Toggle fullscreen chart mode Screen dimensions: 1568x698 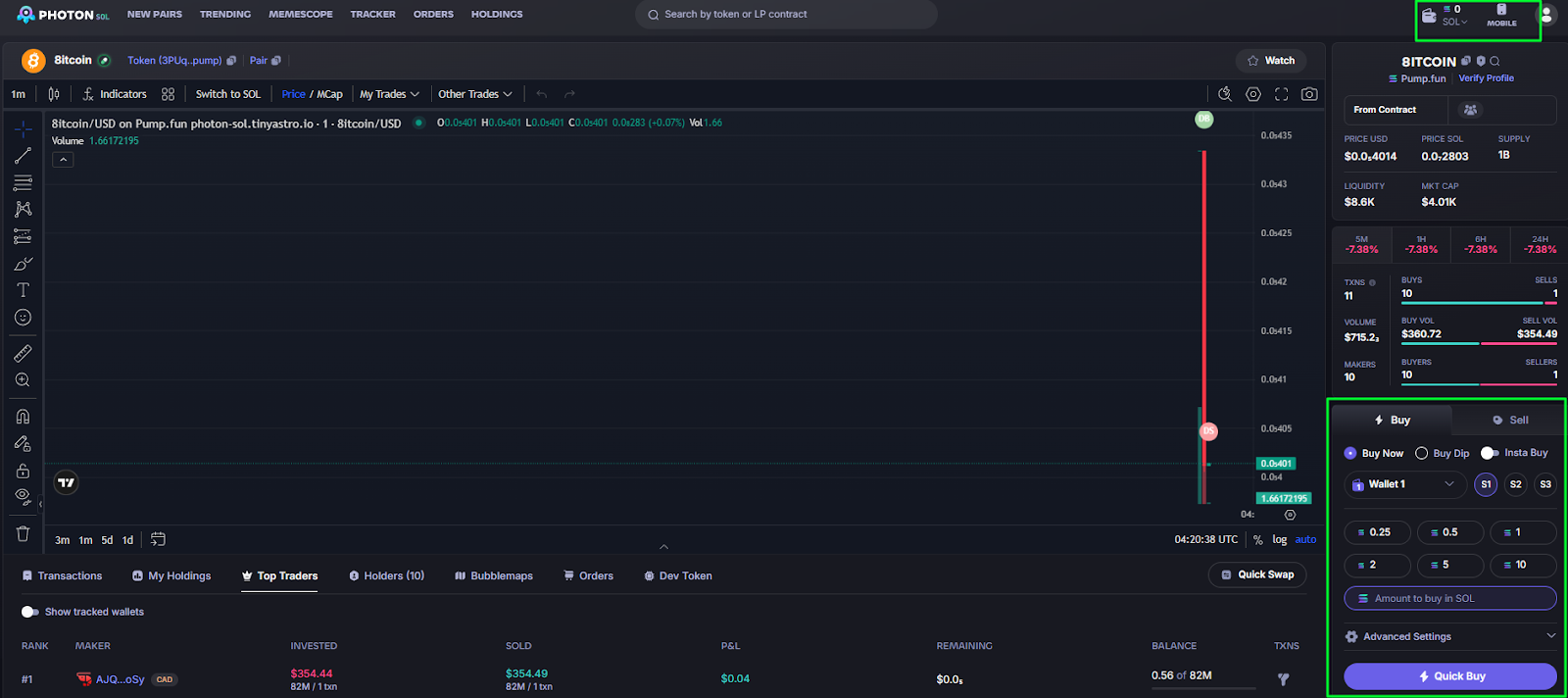tap(1281, 94)
